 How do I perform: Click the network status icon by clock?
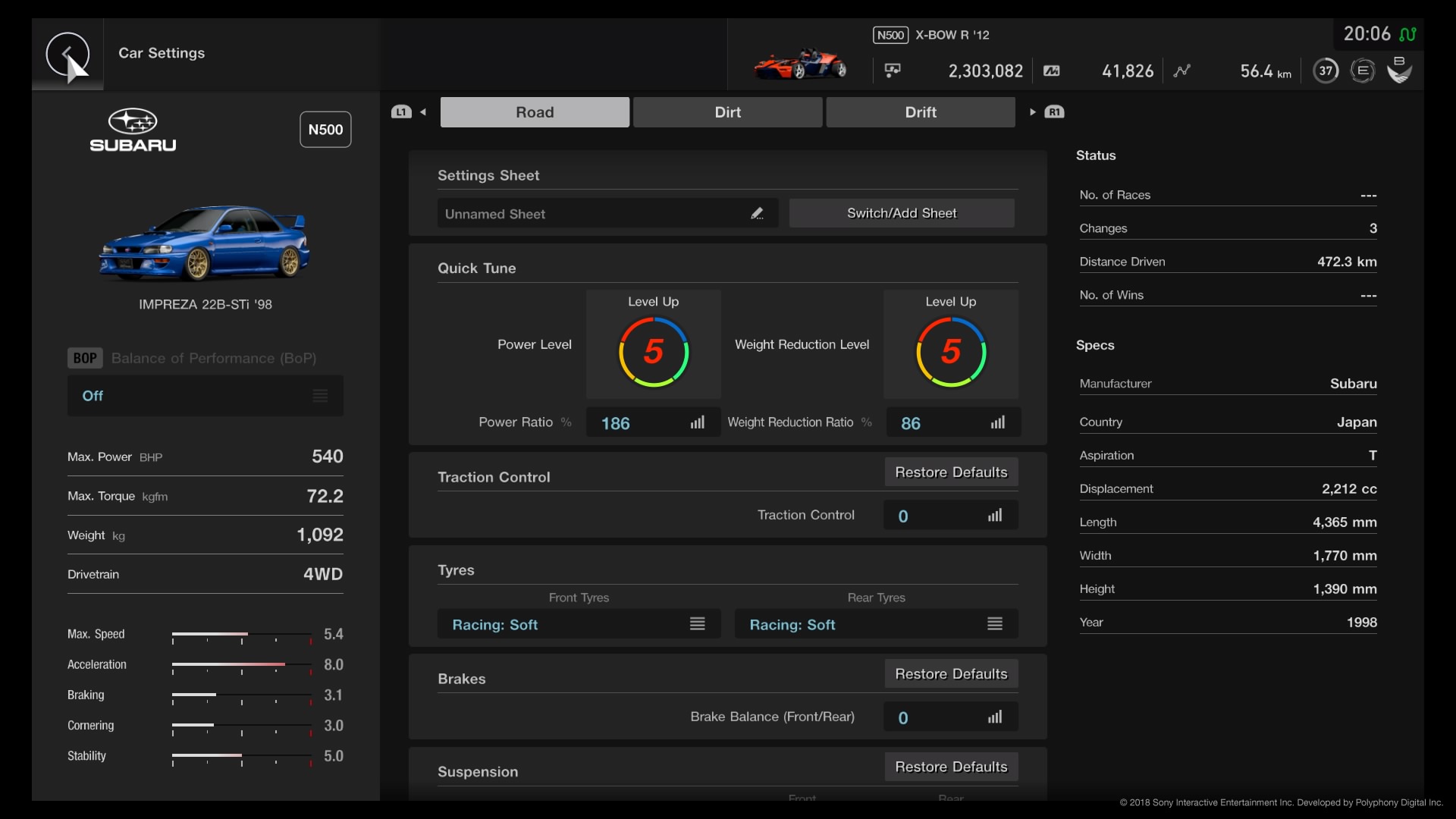(1407, 34)
